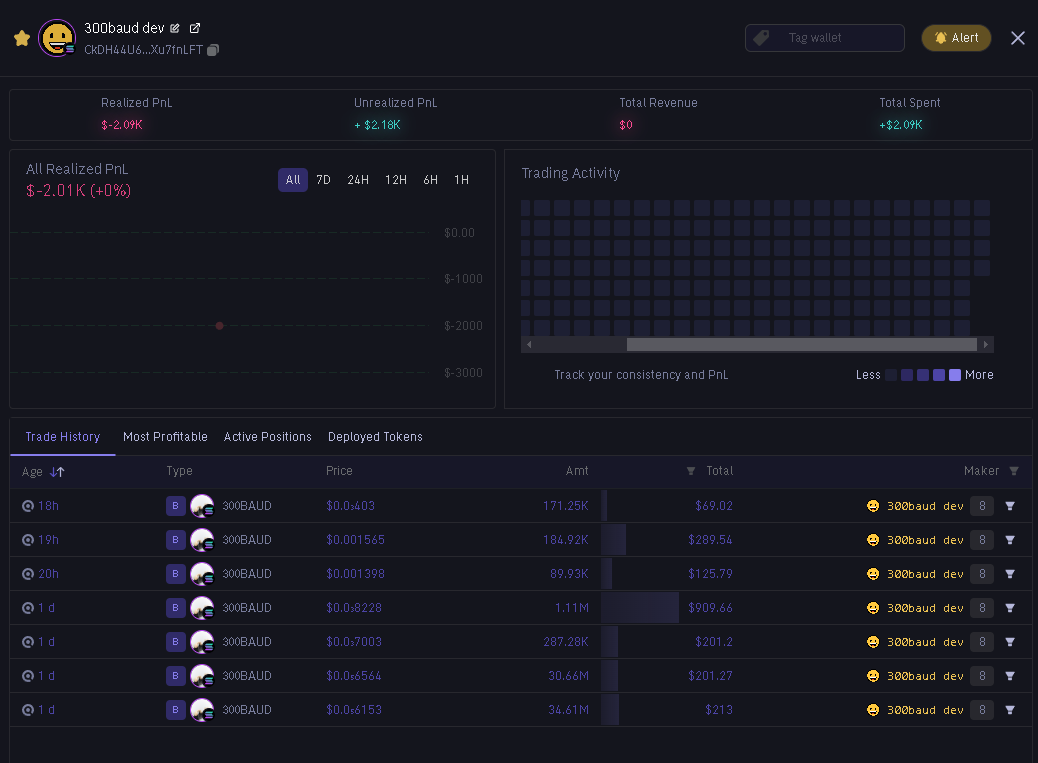This screenshot has width=1038, height=763.
Task: Open the Deployed Tokens tab
Action: 375,437
